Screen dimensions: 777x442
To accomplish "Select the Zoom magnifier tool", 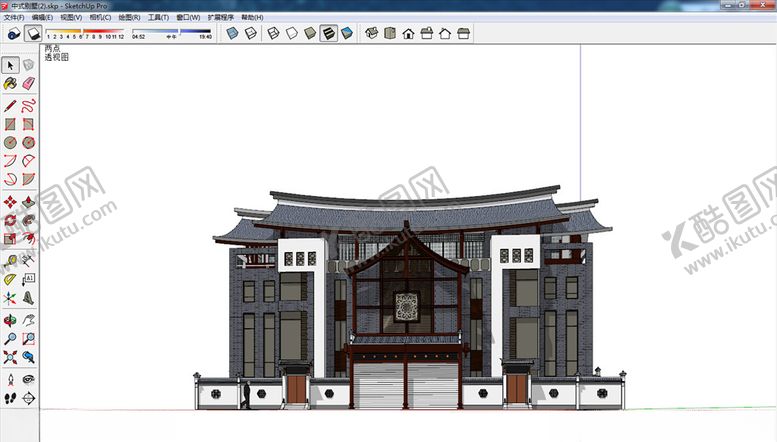I will click(x=10, y=338).
